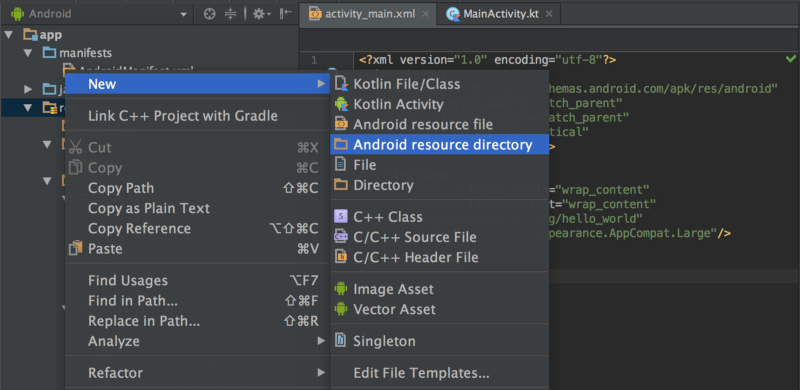Image resolution: width=800 pixels, height=390 pixels.
Task: Click the Image Asset android icon
Action: (x=341, y=289)
